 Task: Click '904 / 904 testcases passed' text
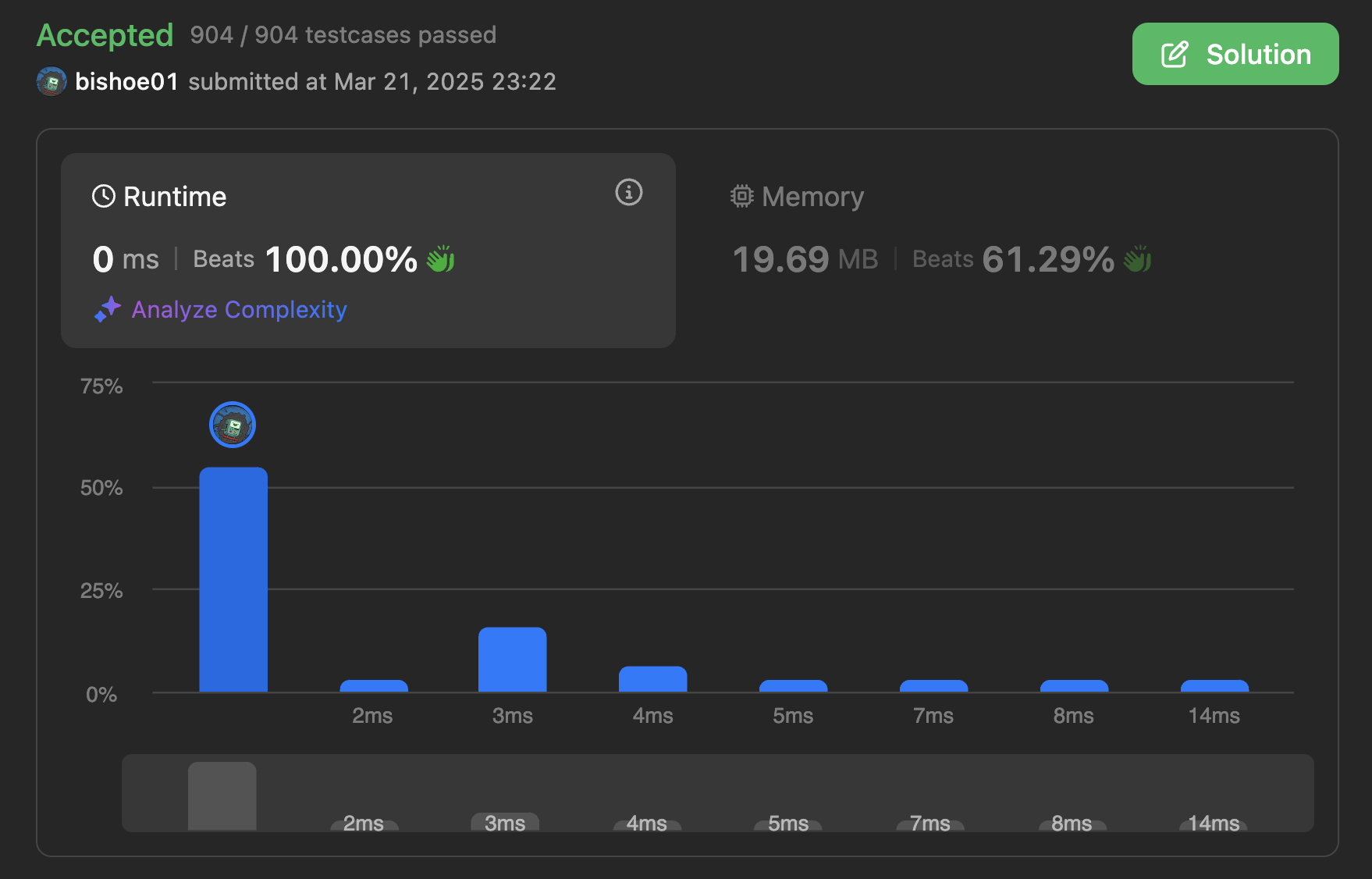[x=343, y=35]
